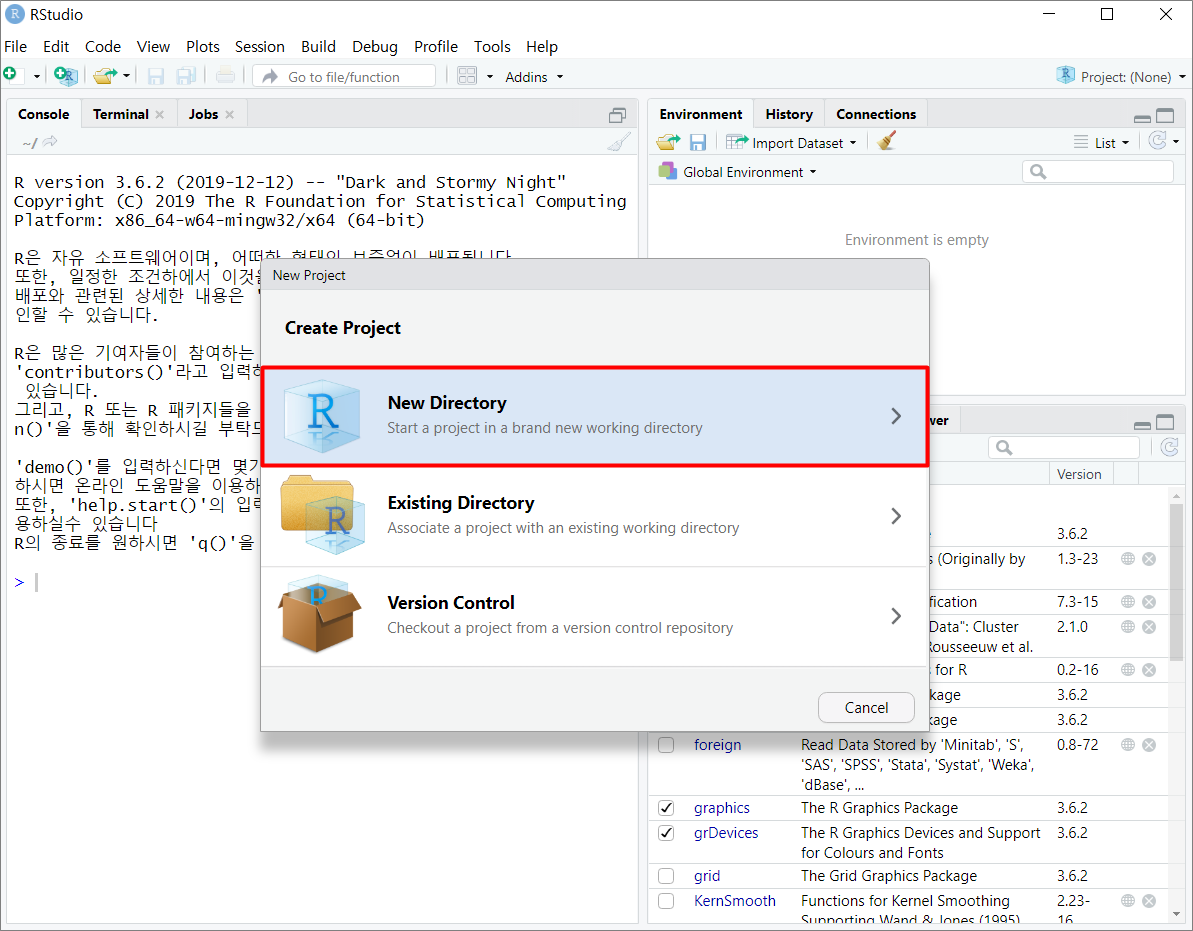
Task: Open the Project: (None) dropdown
Action: click(x=1121, y=76)
